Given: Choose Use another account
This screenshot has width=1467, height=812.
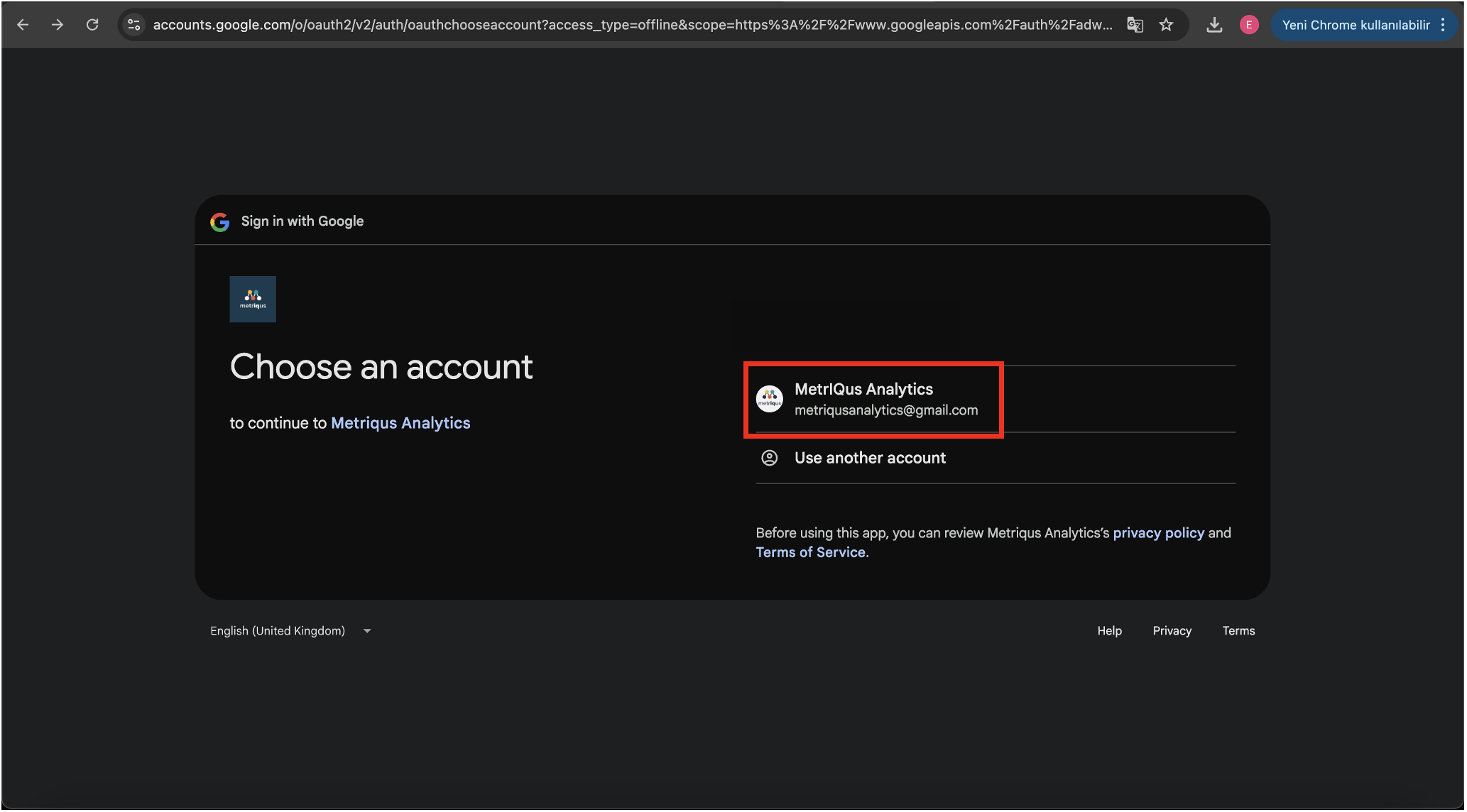Looking at the screenshot, I should click(870, 458).
